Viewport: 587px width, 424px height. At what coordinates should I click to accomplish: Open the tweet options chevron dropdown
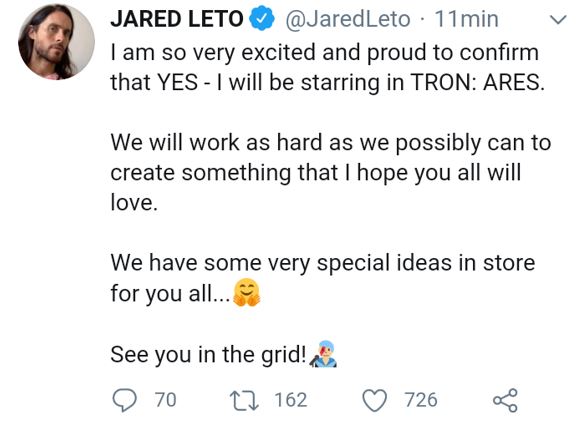[559, 19]
